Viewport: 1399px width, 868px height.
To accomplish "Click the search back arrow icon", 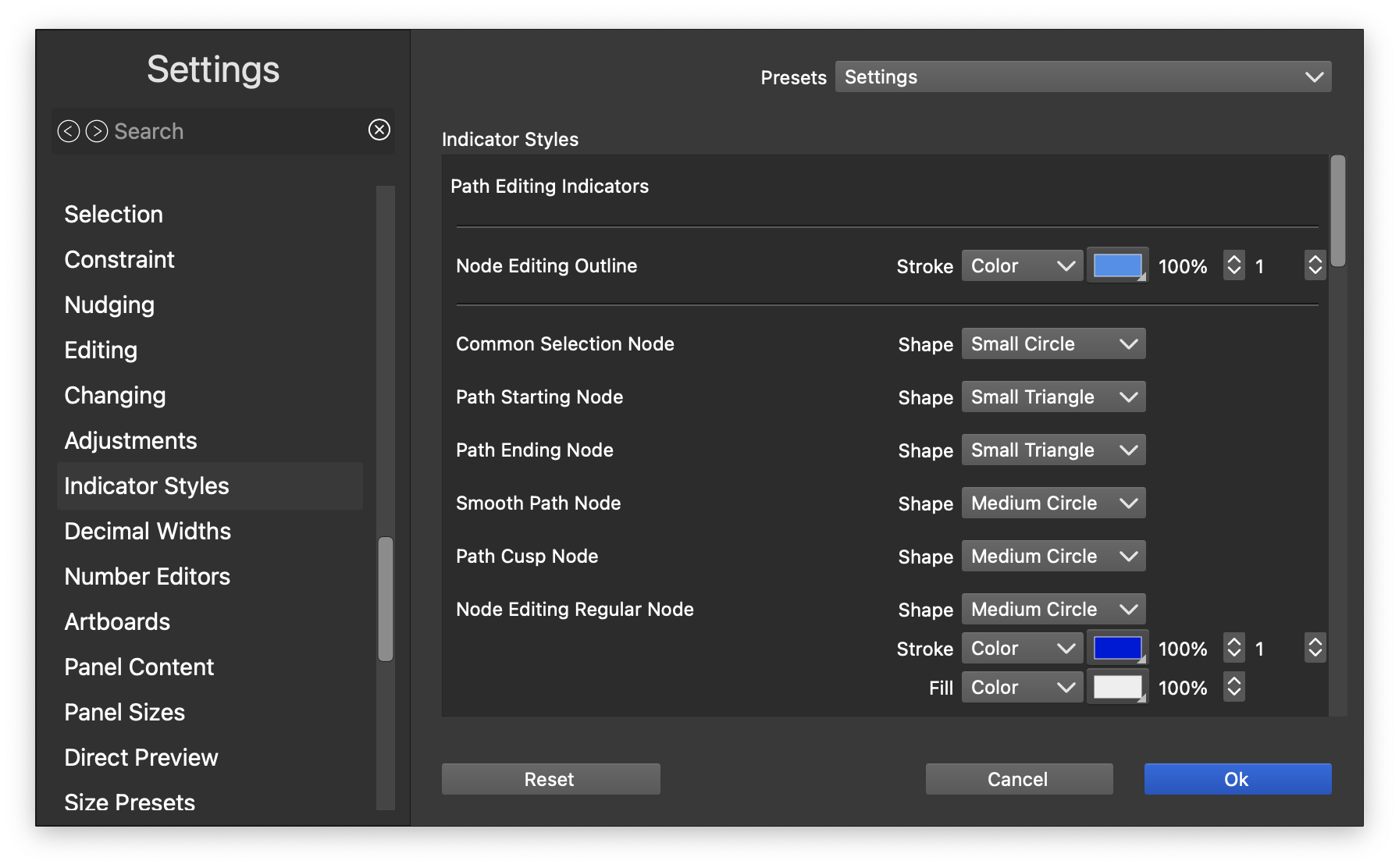I will click(x=69, y=131).
